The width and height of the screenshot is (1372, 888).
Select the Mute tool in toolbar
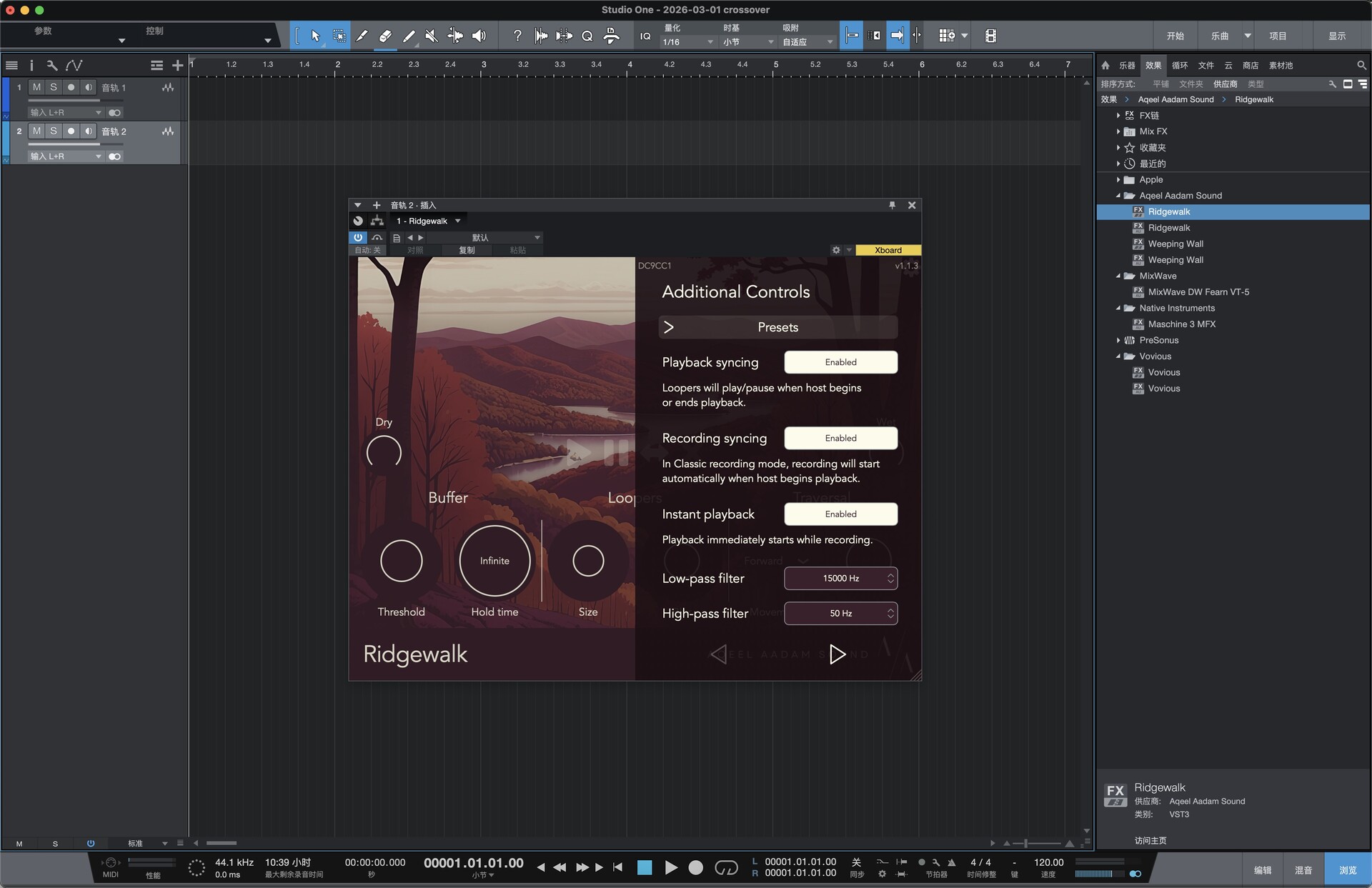coord(431,36)
